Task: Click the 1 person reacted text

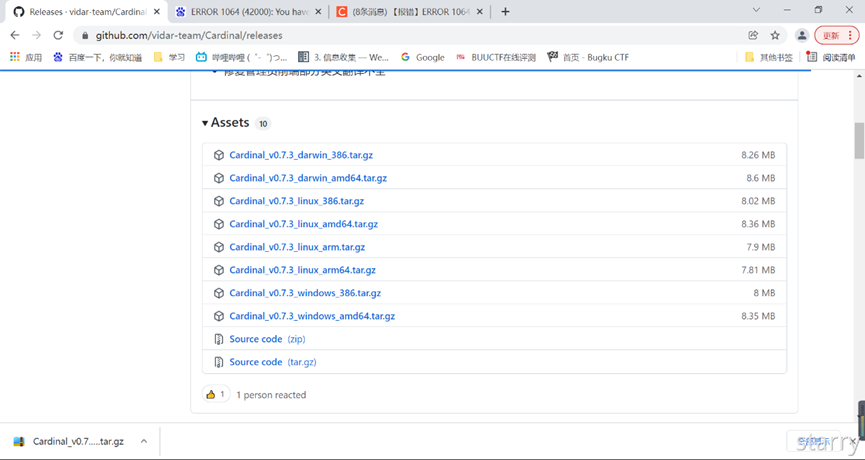Action: coord(271,395)
